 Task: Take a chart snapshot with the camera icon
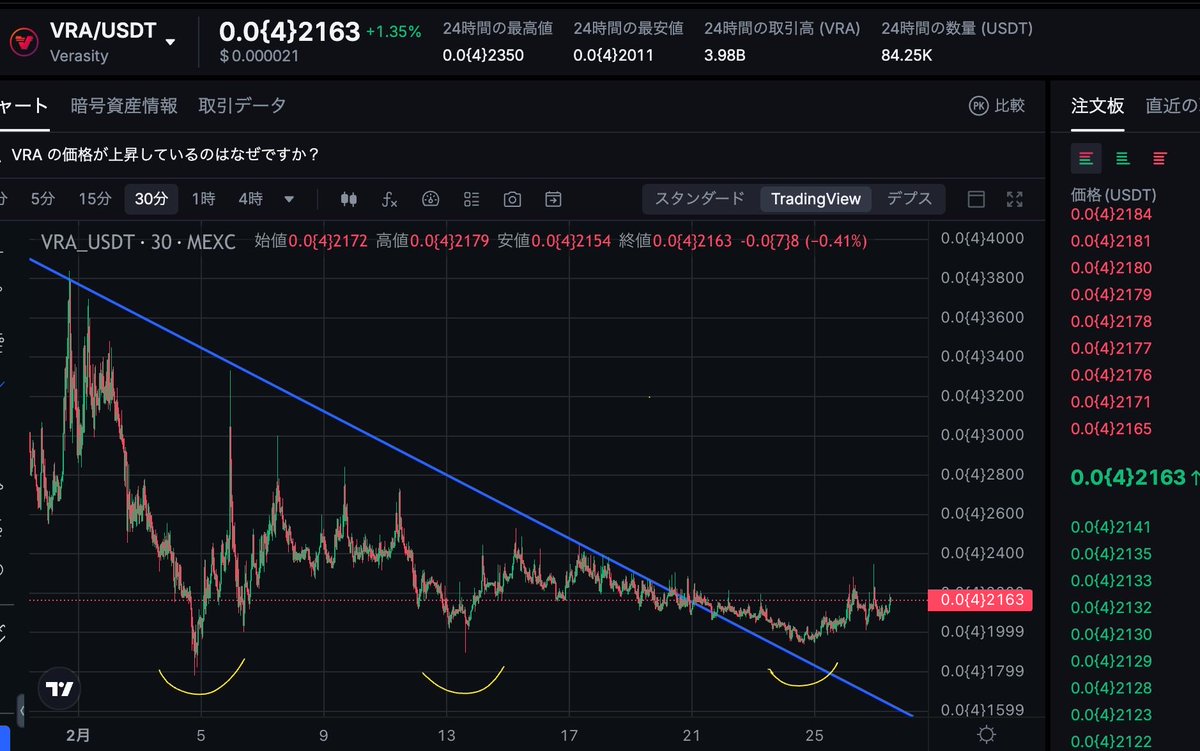click(511, 199)
